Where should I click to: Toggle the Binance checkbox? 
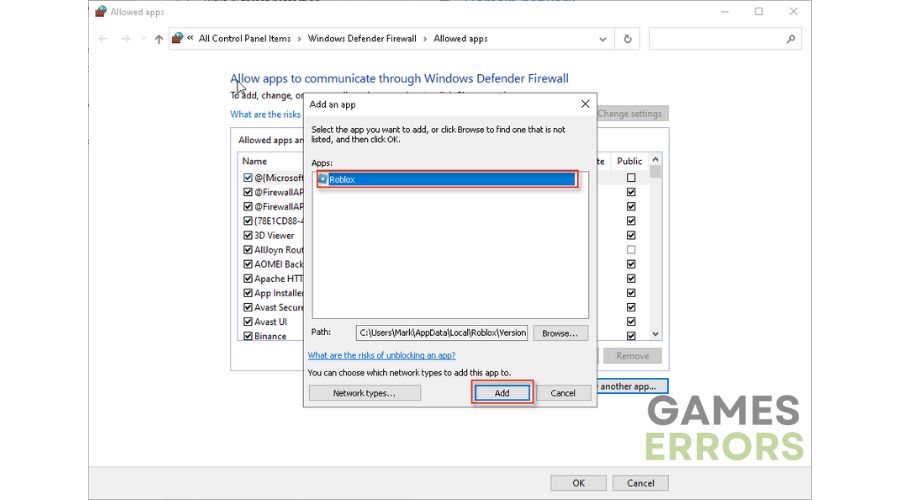pos(248,336)
